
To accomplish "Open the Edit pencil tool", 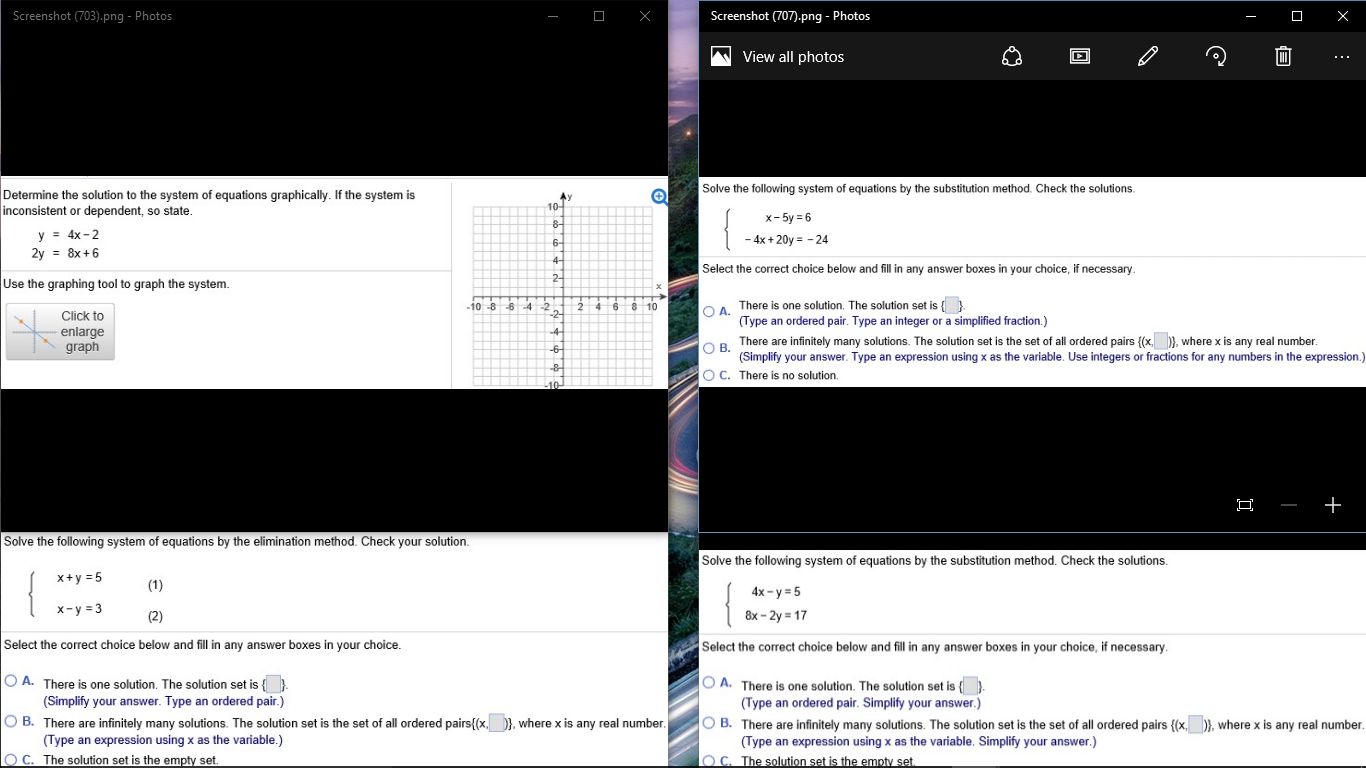I will click(1148, 57).
